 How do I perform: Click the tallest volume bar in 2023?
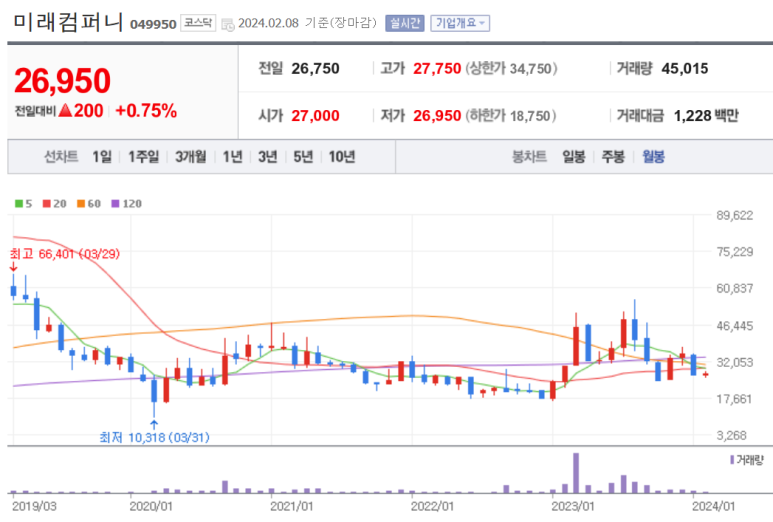click(576, 473)
